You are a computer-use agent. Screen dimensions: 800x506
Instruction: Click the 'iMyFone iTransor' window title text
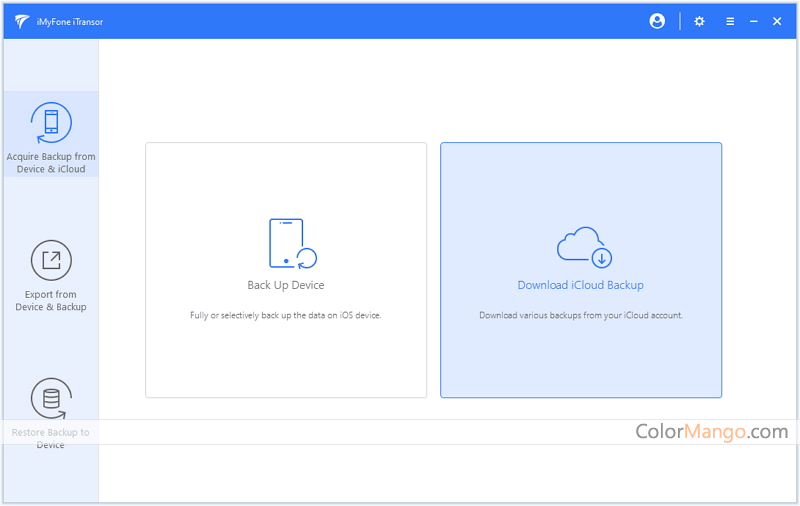(71, 22)
